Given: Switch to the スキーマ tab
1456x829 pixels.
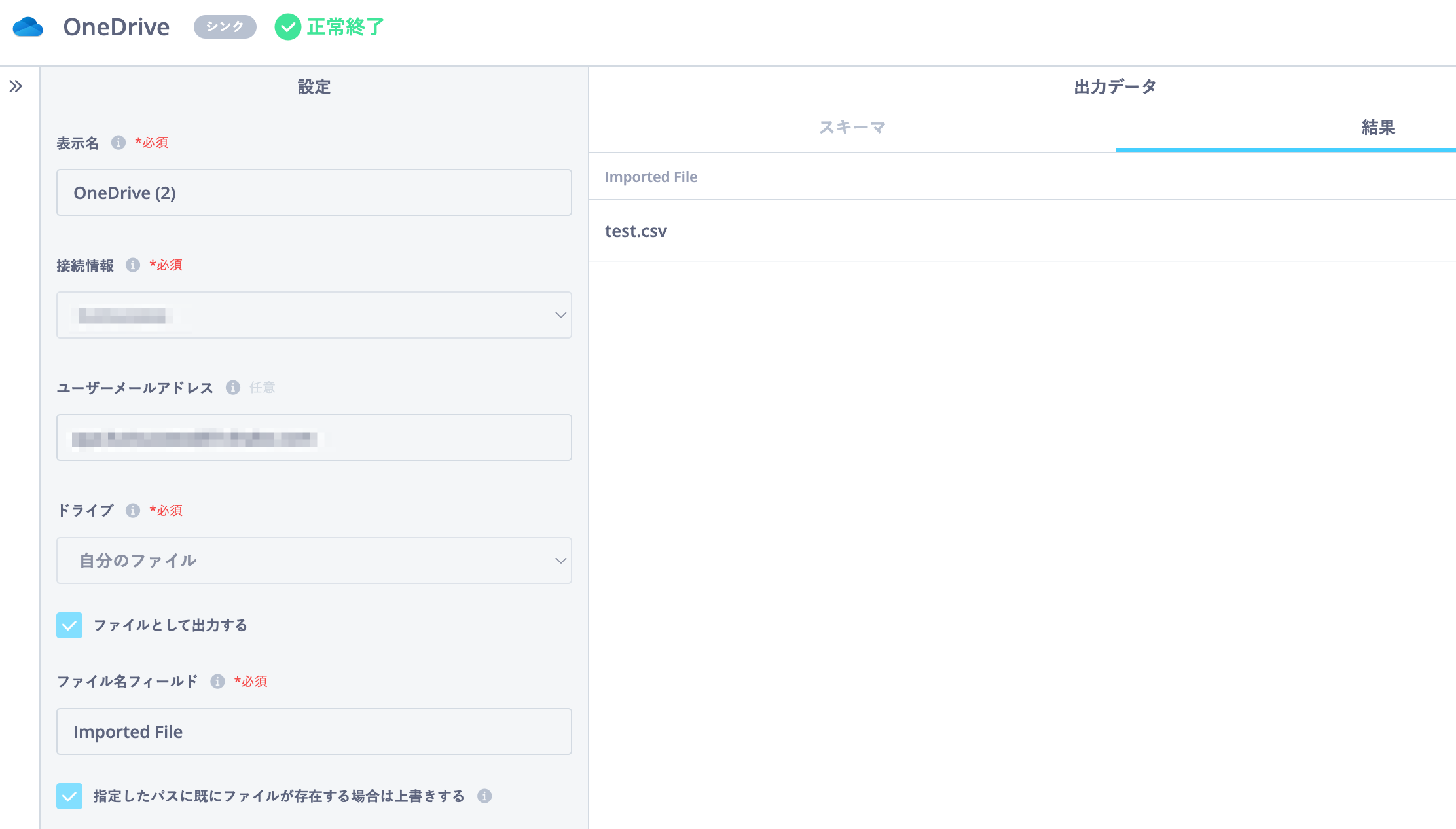Looking at the screenshot, I should click(x=852, y=127).
